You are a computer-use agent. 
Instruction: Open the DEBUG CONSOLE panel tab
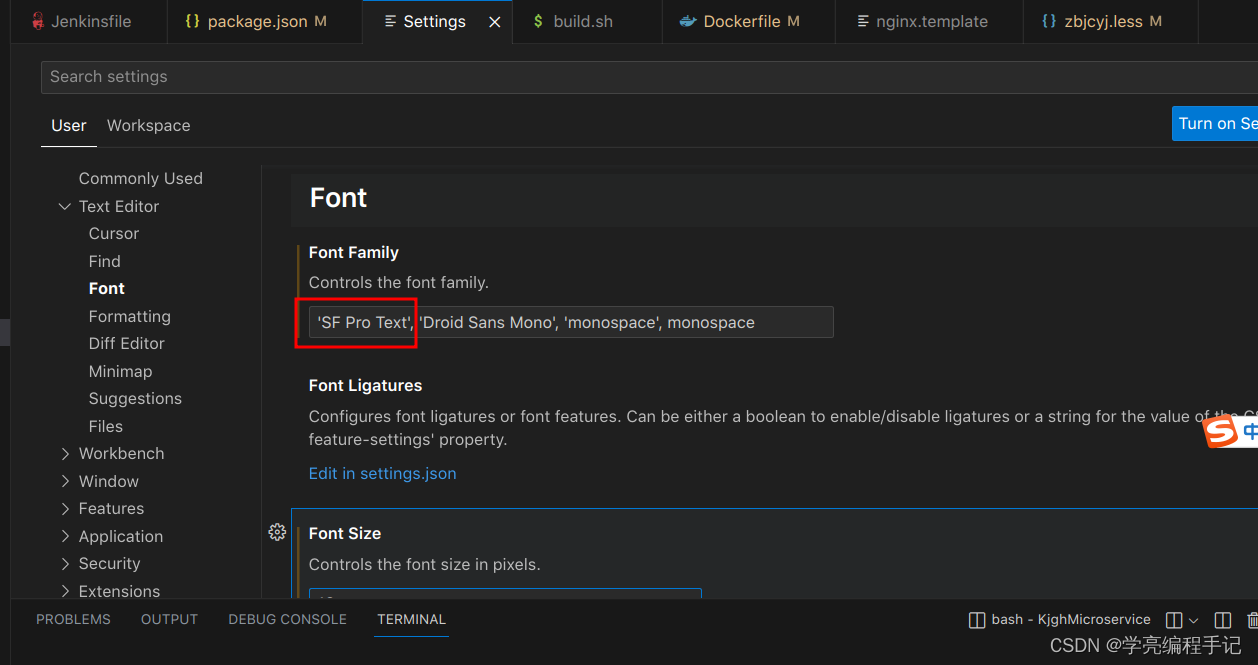coord(288,619)
